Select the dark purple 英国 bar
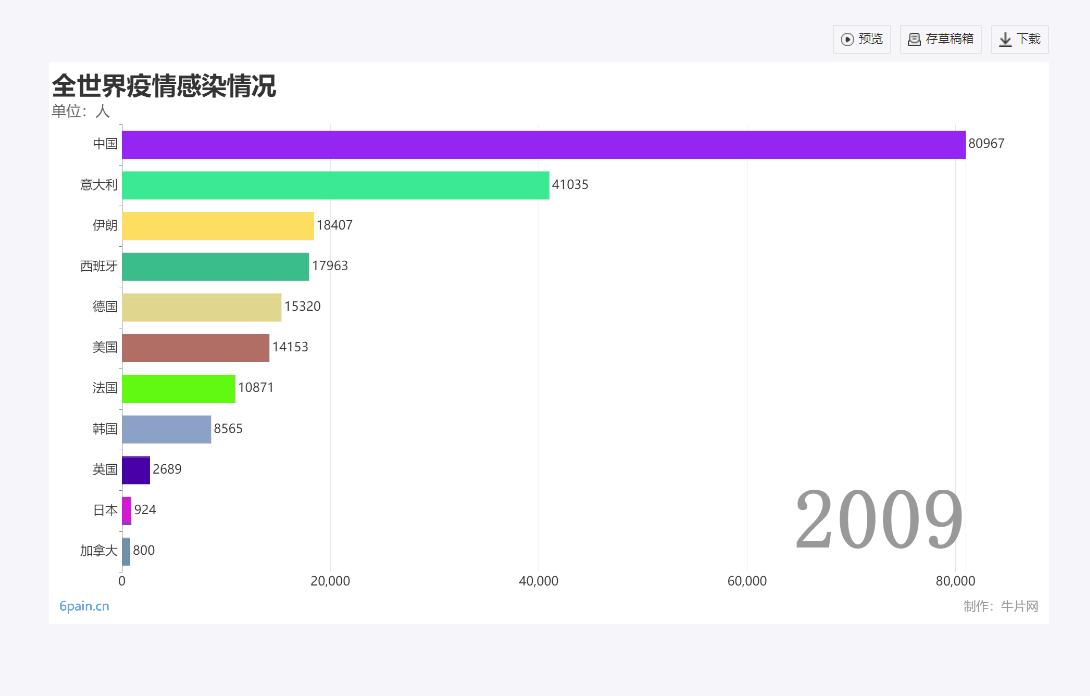 136,469
